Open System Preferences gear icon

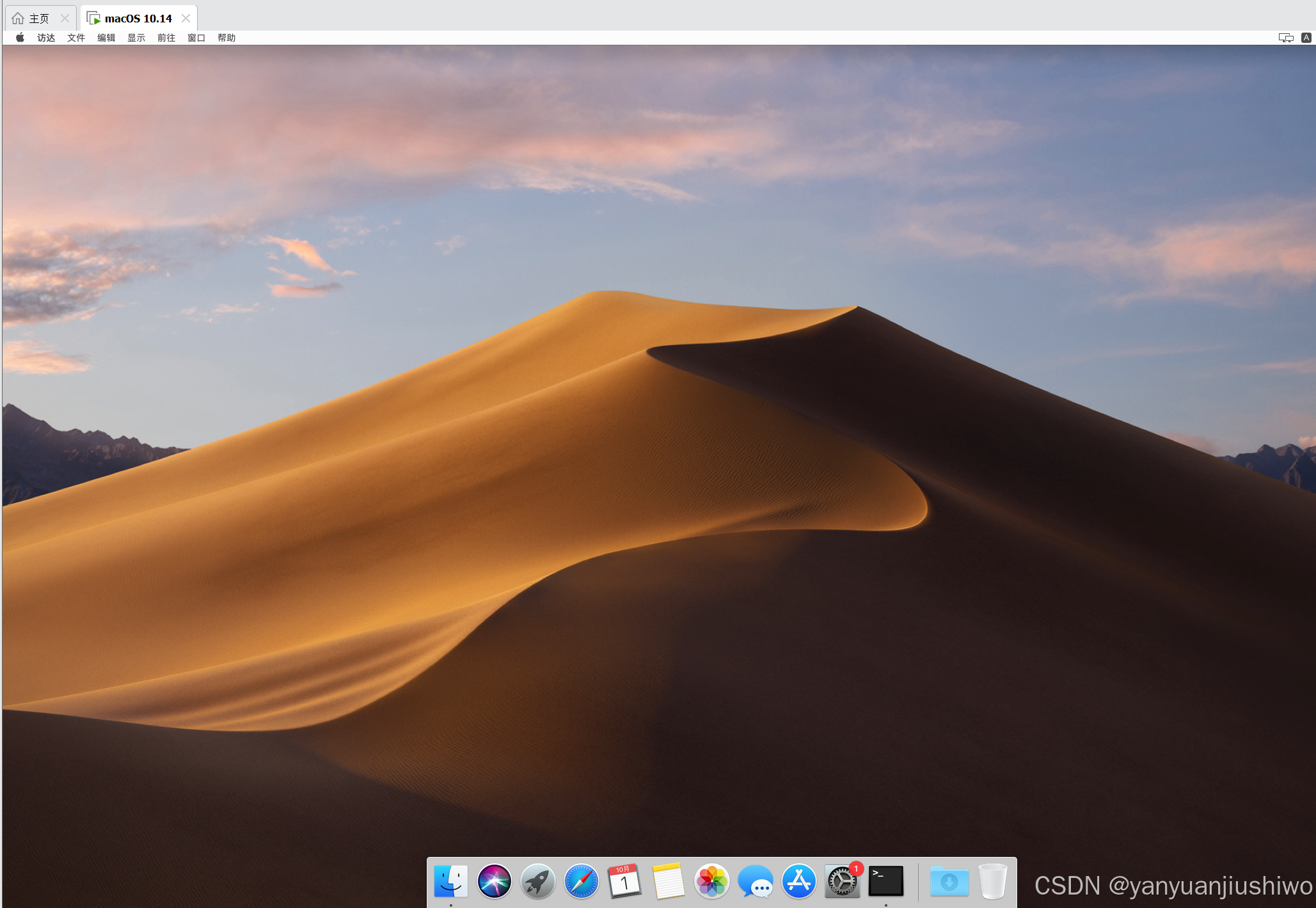pos(842,881)
